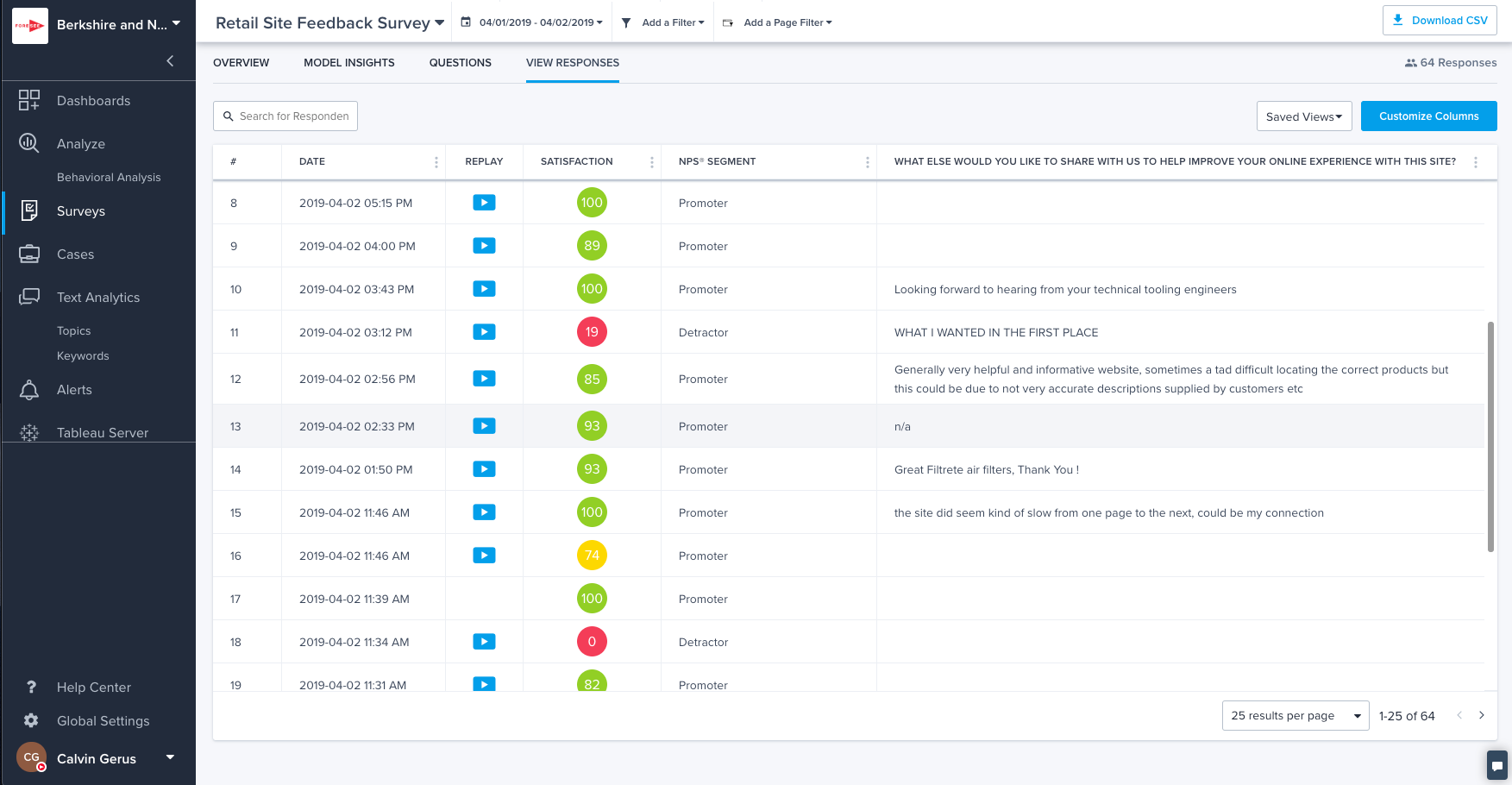The height and width of the screenshot is (785, 1512).
Task: Play the replay for response 16
Action: click(x=484, y=556)
